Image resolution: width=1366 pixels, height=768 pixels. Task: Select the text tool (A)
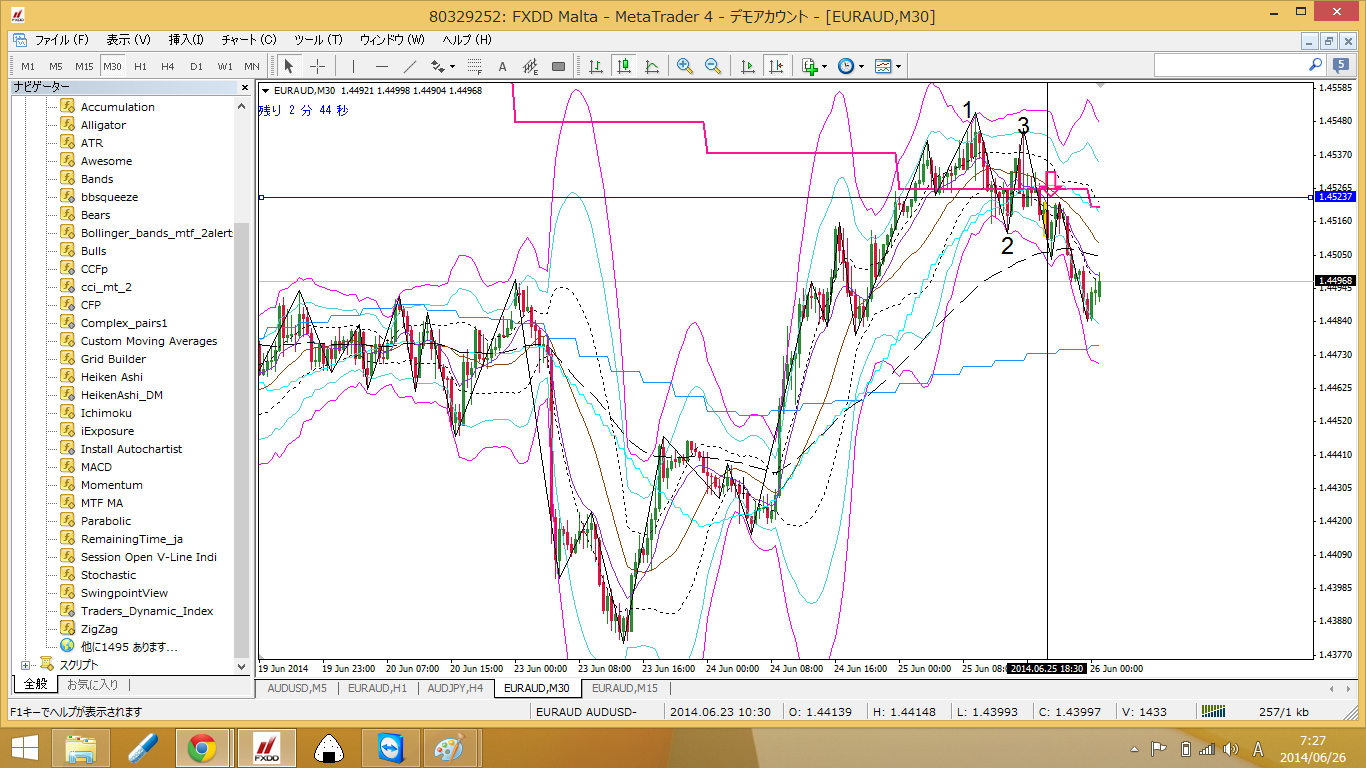click(502, 66)
